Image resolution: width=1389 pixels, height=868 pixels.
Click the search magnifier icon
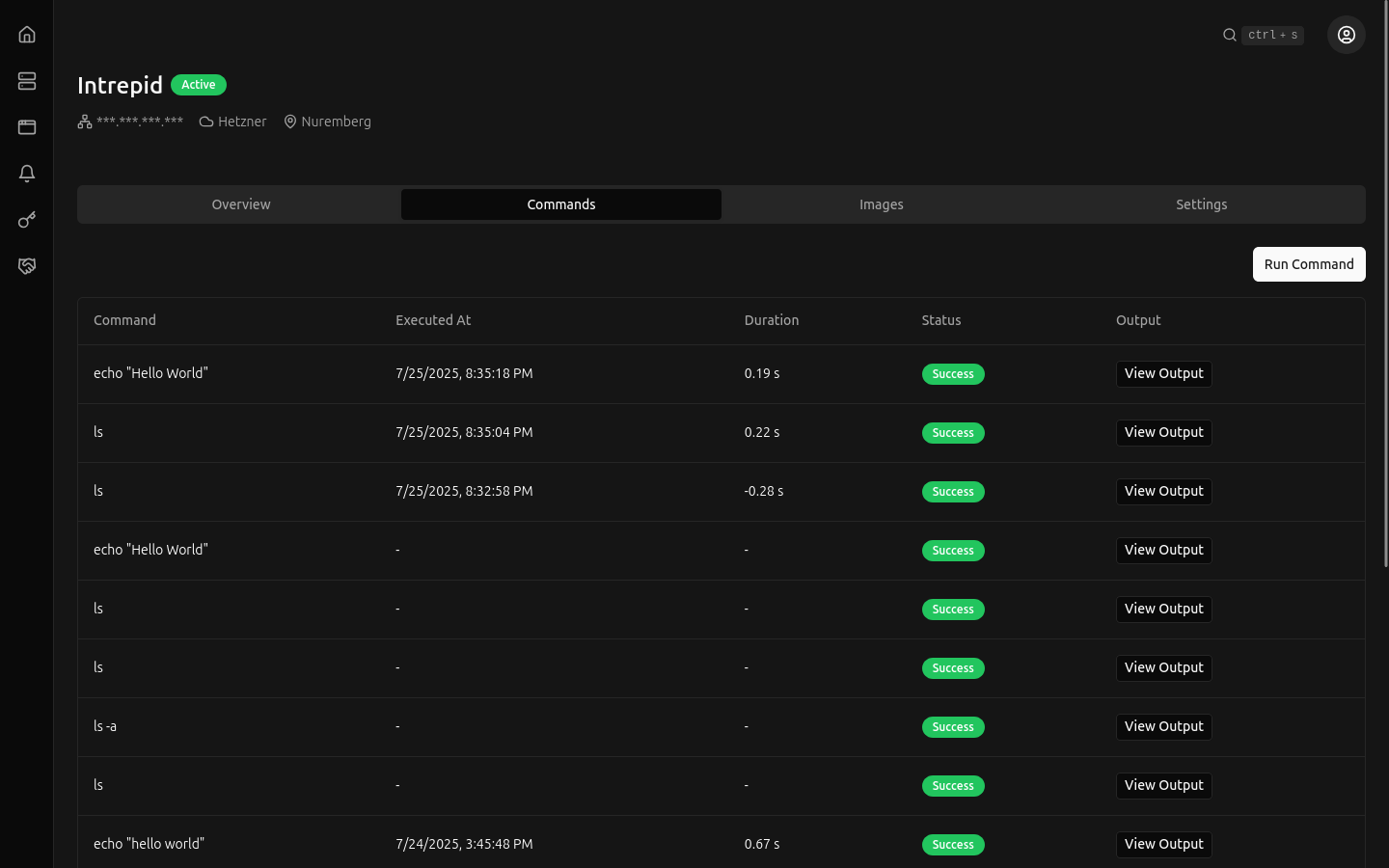pos(1230,35)
